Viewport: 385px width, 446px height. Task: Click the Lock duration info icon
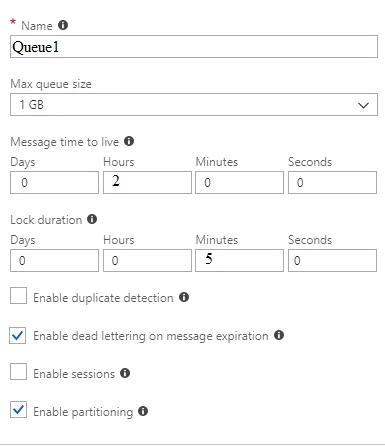[92, 219]
